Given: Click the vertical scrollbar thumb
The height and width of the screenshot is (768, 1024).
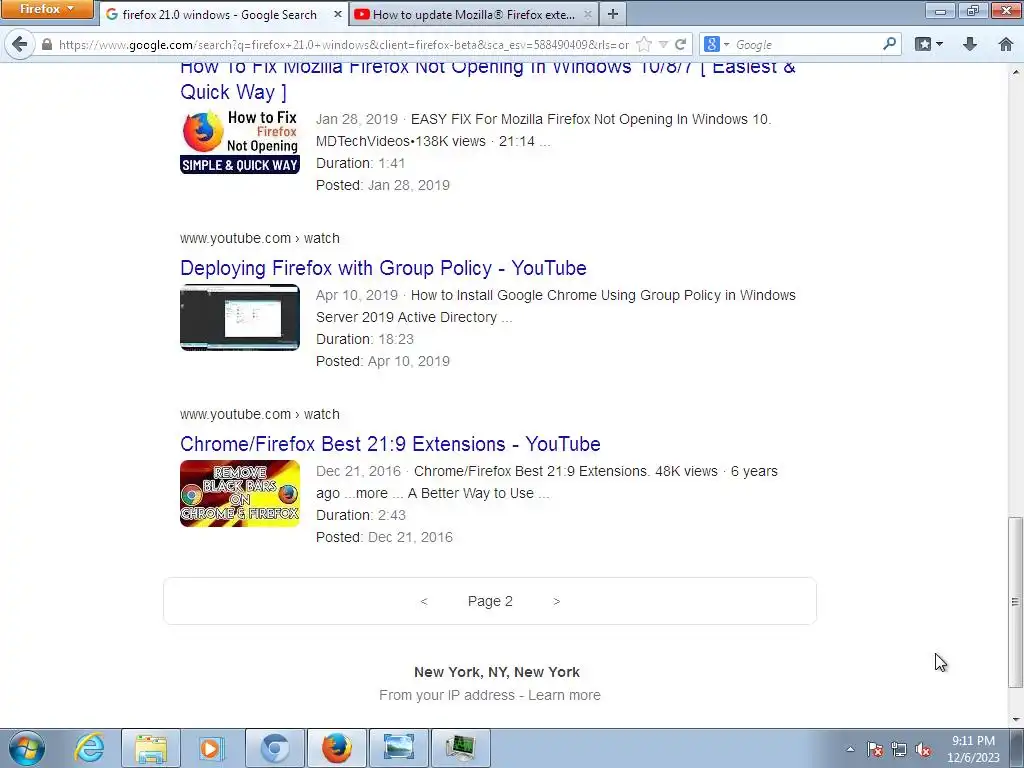Looking at the screenshot, I should pyautogui.click(x=1015, y=602).
